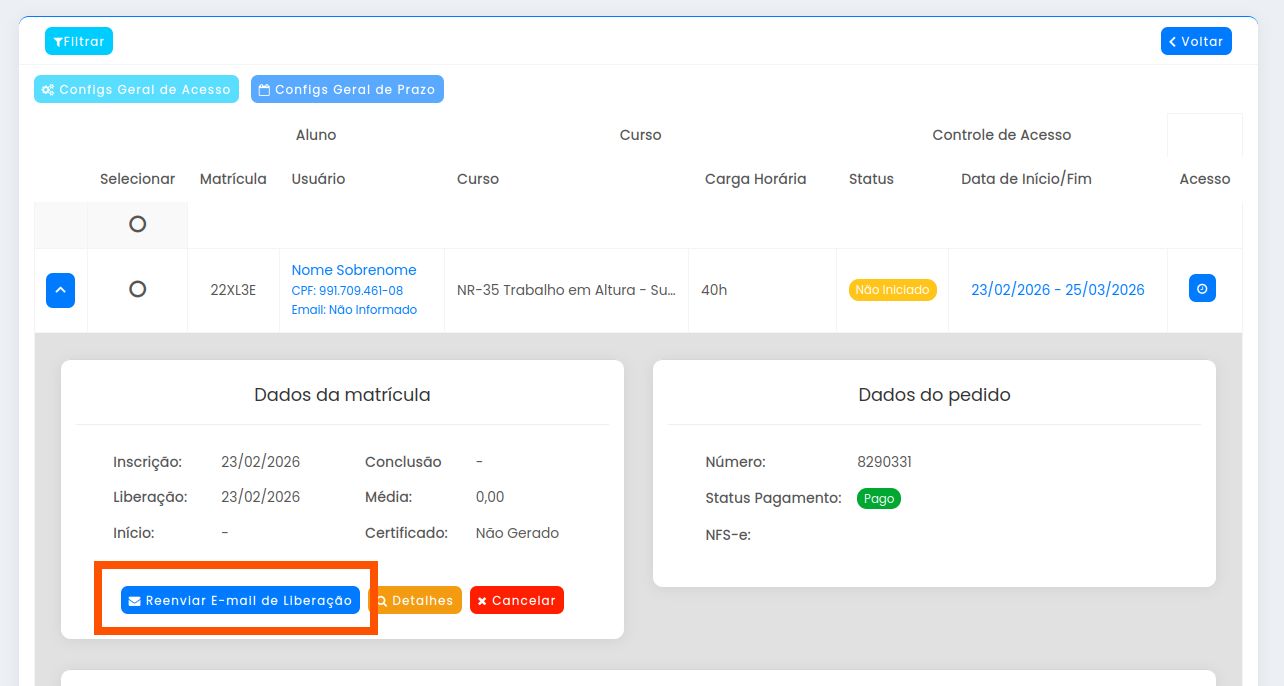Click the green Pago payment badge
Screen dimensions: 1284x686
click(x=879, y=498)
